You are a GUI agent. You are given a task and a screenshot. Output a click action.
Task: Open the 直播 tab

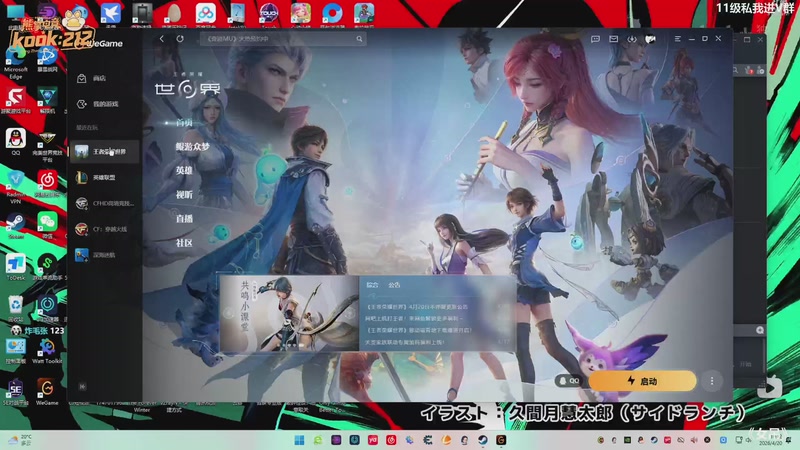coord(184,218)
